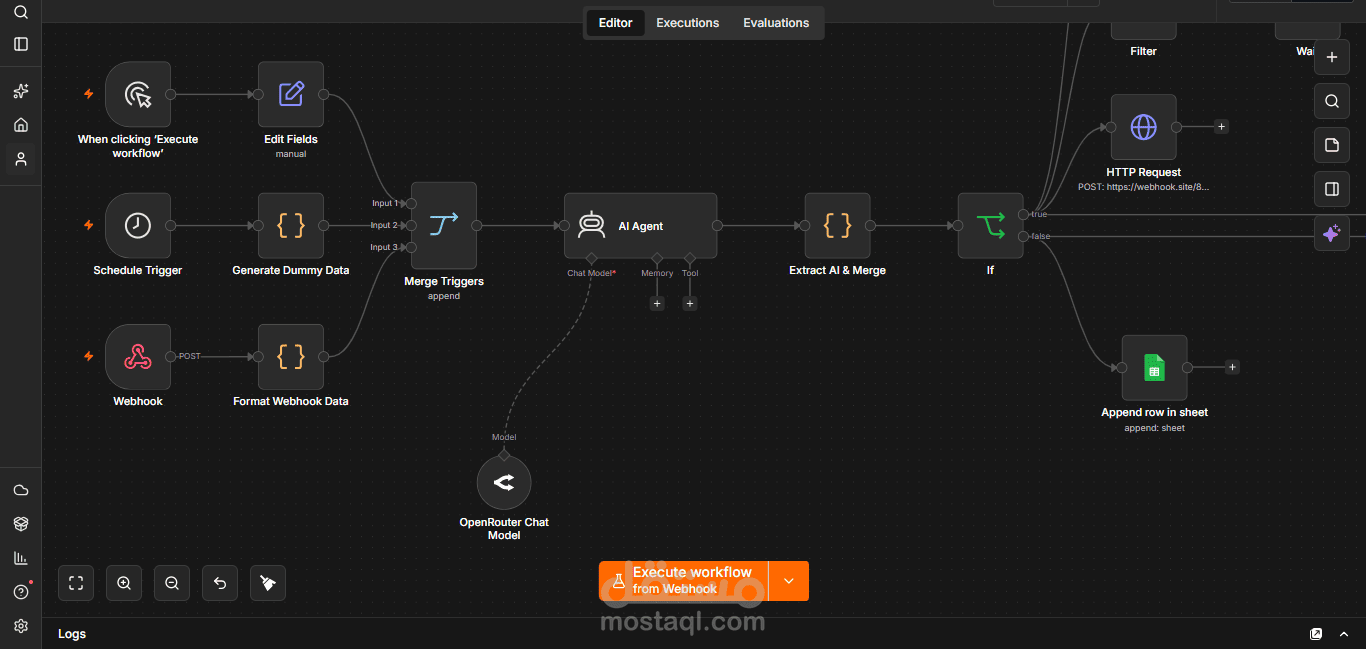Screen dimensions: 1366x649
Task: Zoom out of the canvas
Action: [172, 583]
